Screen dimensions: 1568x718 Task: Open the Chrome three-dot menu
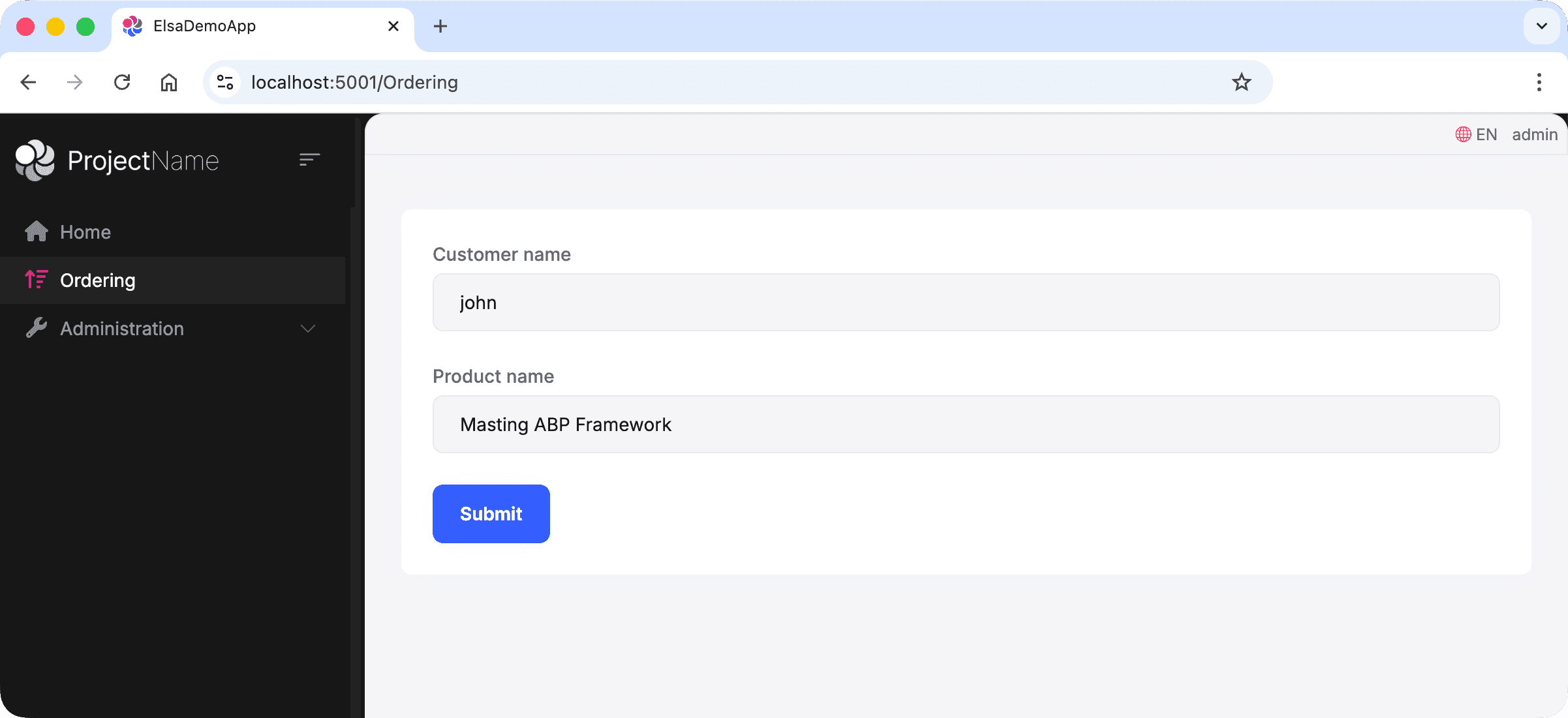(1539, 82)
